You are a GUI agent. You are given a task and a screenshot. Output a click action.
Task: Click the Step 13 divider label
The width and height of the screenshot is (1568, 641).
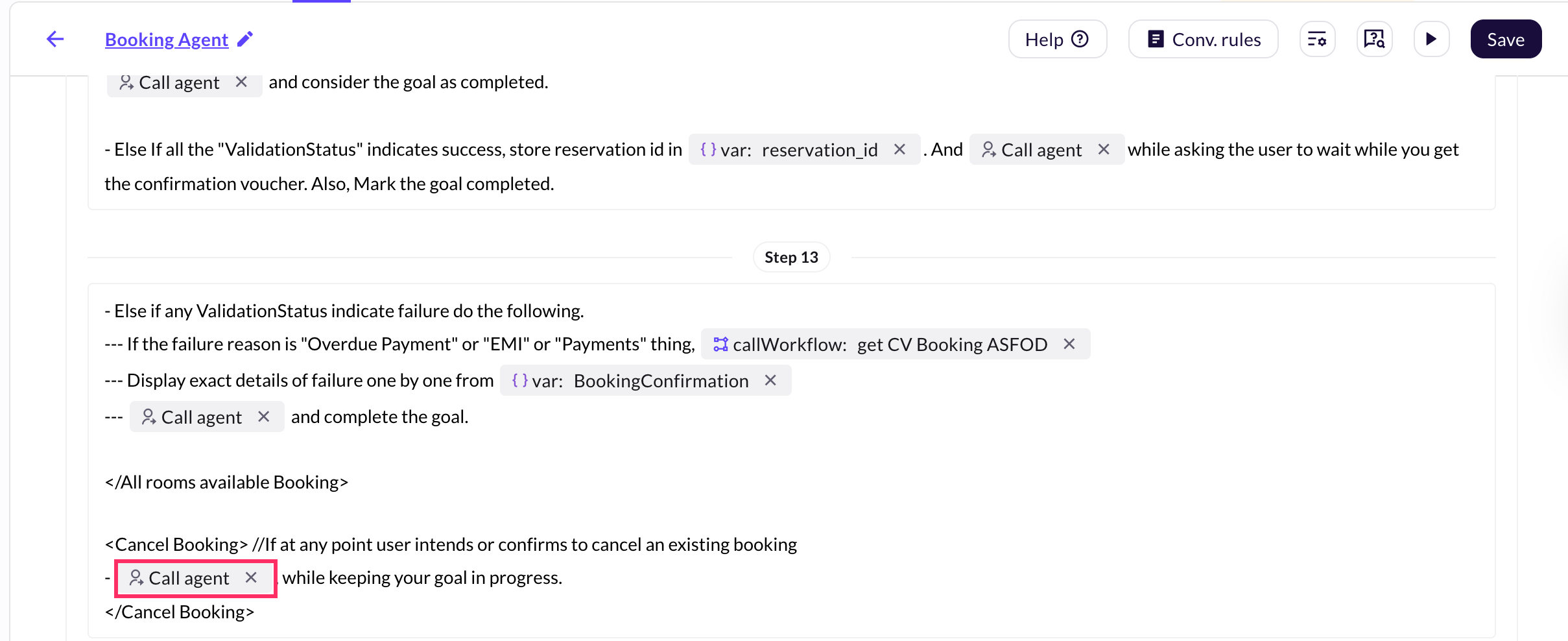tap(791, 258)
